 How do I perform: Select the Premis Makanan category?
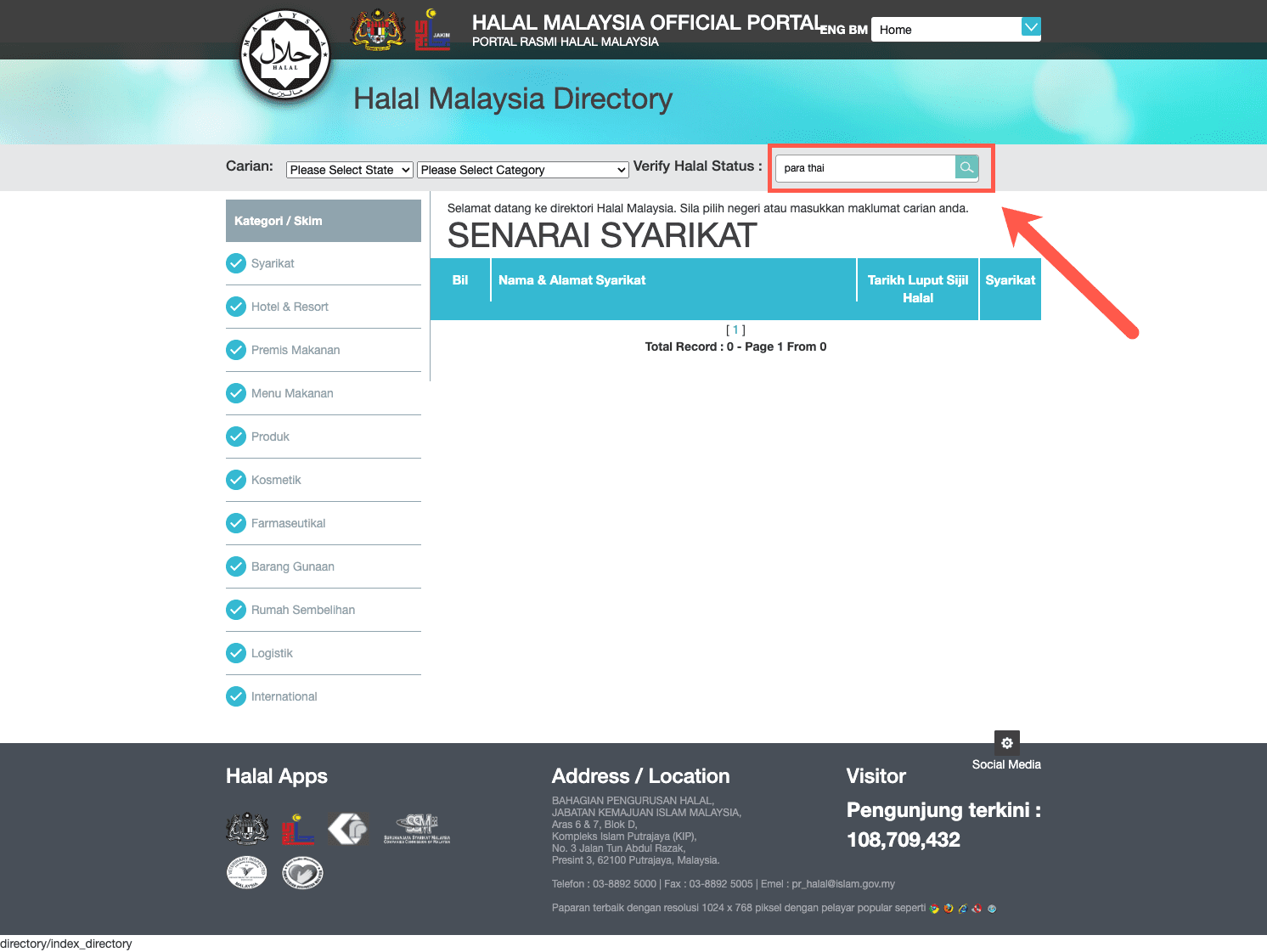coord(296,350)
